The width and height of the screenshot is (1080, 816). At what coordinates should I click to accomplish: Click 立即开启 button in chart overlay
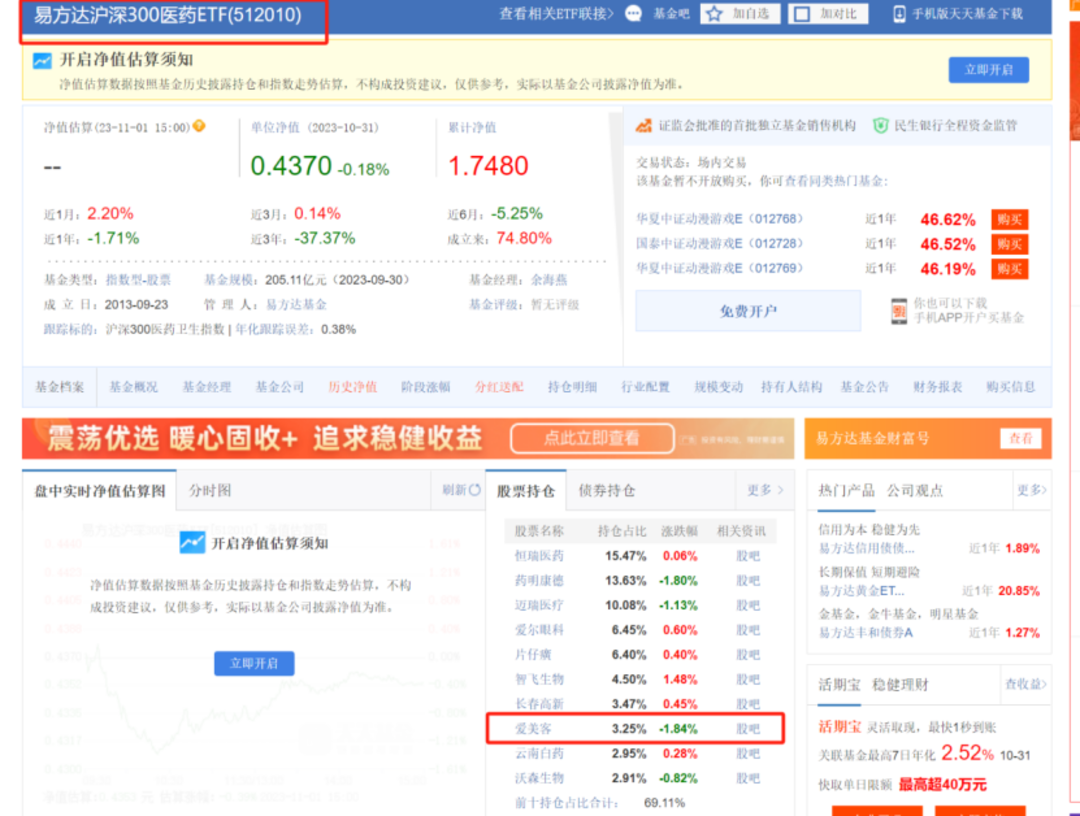[x=254, y=663]
